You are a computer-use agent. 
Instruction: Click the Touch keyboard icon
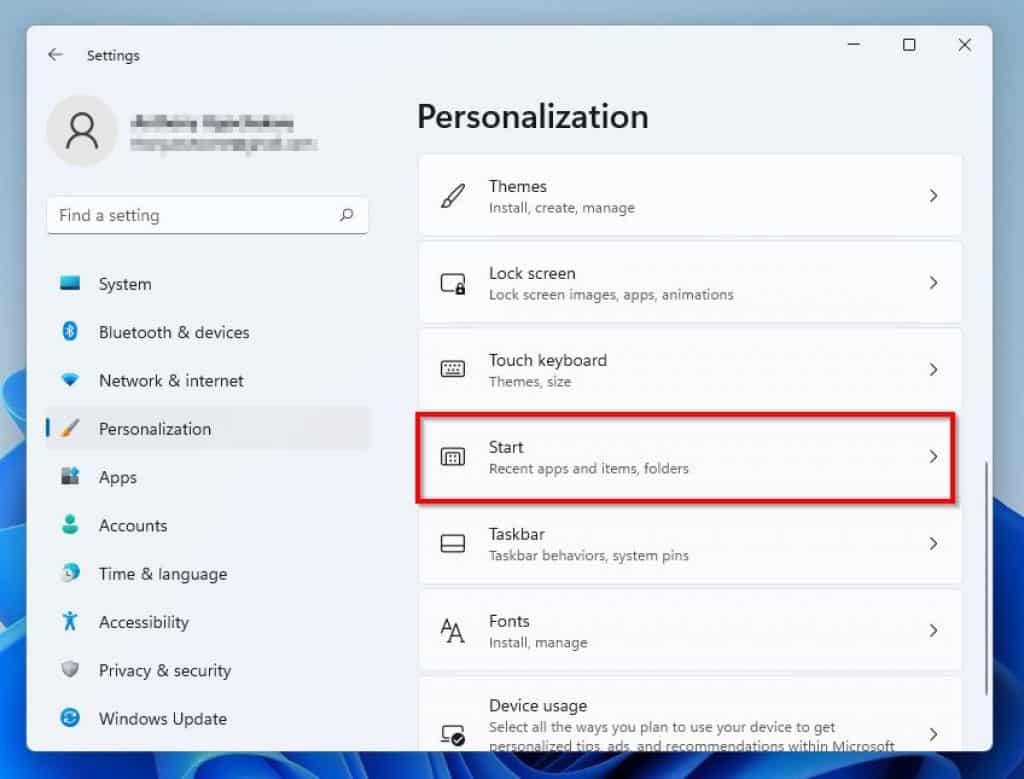click(453, 370)
